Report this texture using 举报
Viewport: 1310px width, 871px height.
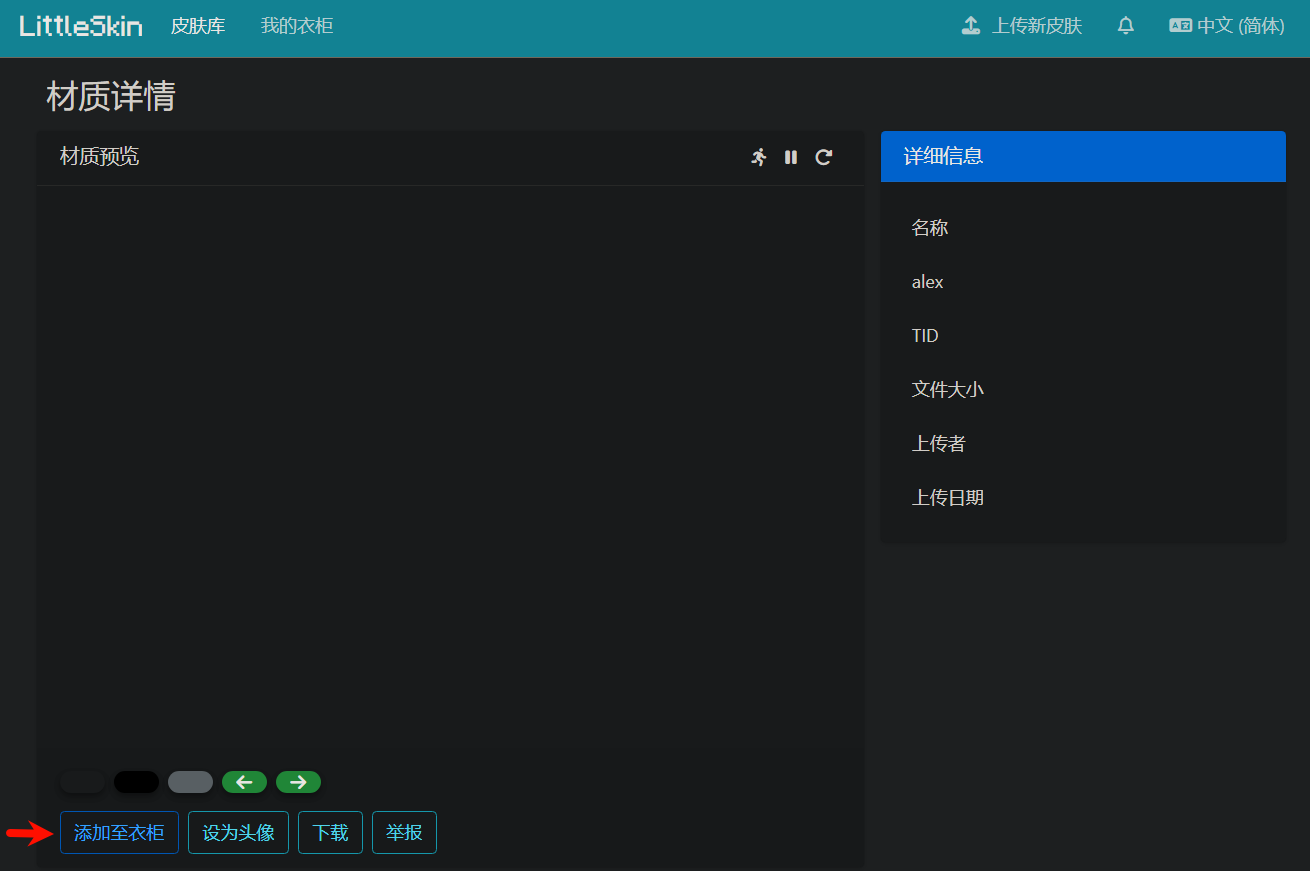[404, 832]
